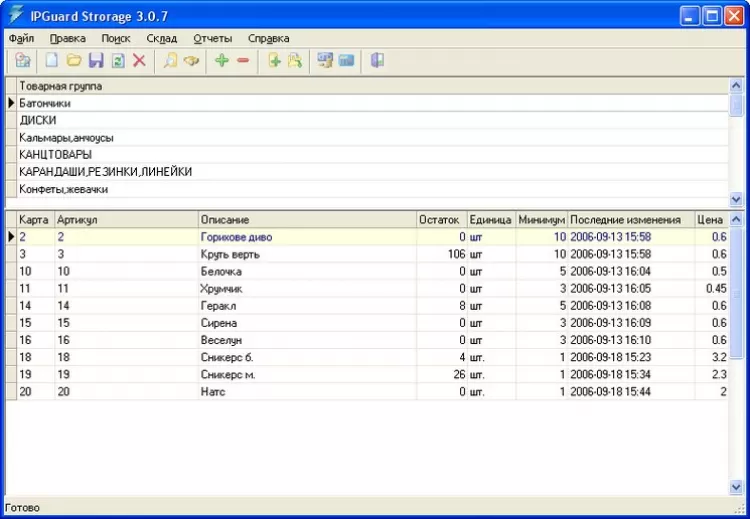Click the green refresh toolbar icon
The image size is (750, 519).
[x=117, y=61]
